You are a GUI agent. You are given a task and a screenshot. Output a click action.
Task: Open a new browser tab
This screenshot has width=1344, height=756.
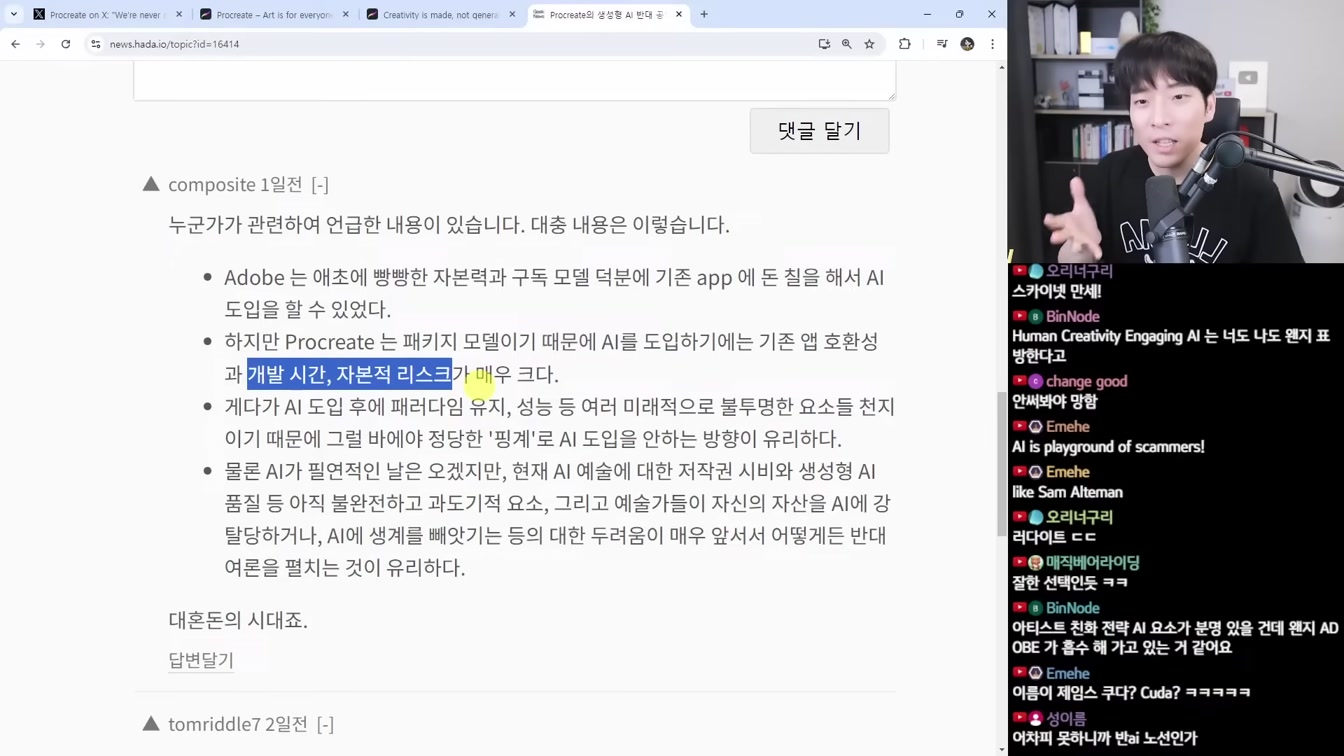[x=704, y=15]
